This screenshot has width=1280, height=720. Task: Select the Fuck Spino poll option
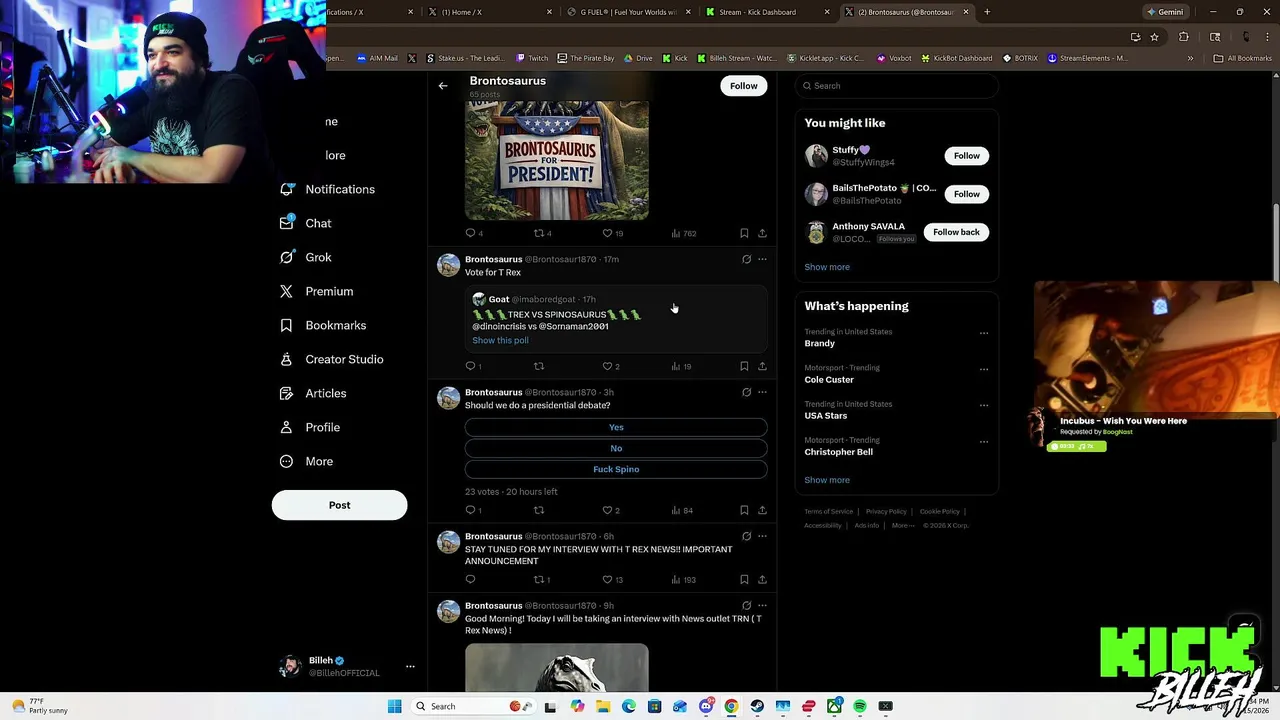(x=616, y=469)
